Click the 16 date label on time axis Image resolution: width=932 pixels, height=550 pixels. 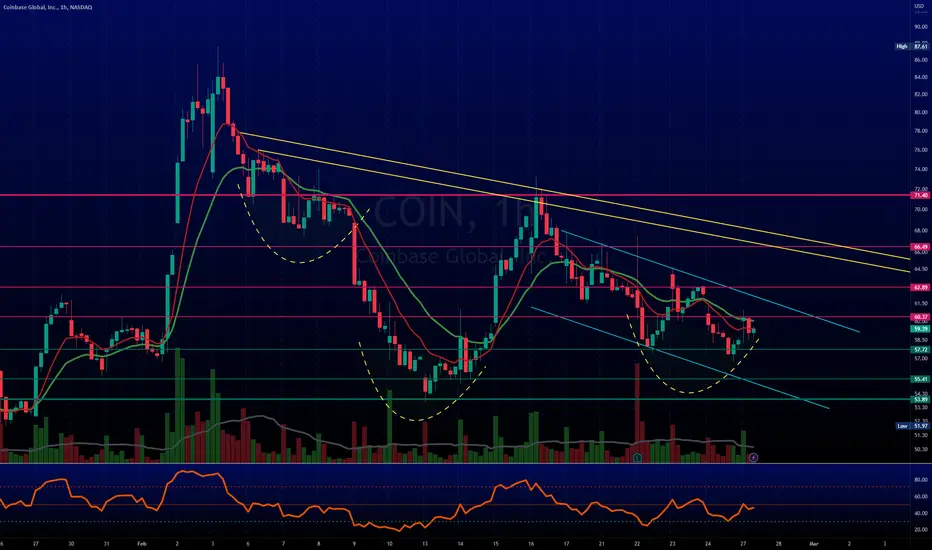pos(531,543)
